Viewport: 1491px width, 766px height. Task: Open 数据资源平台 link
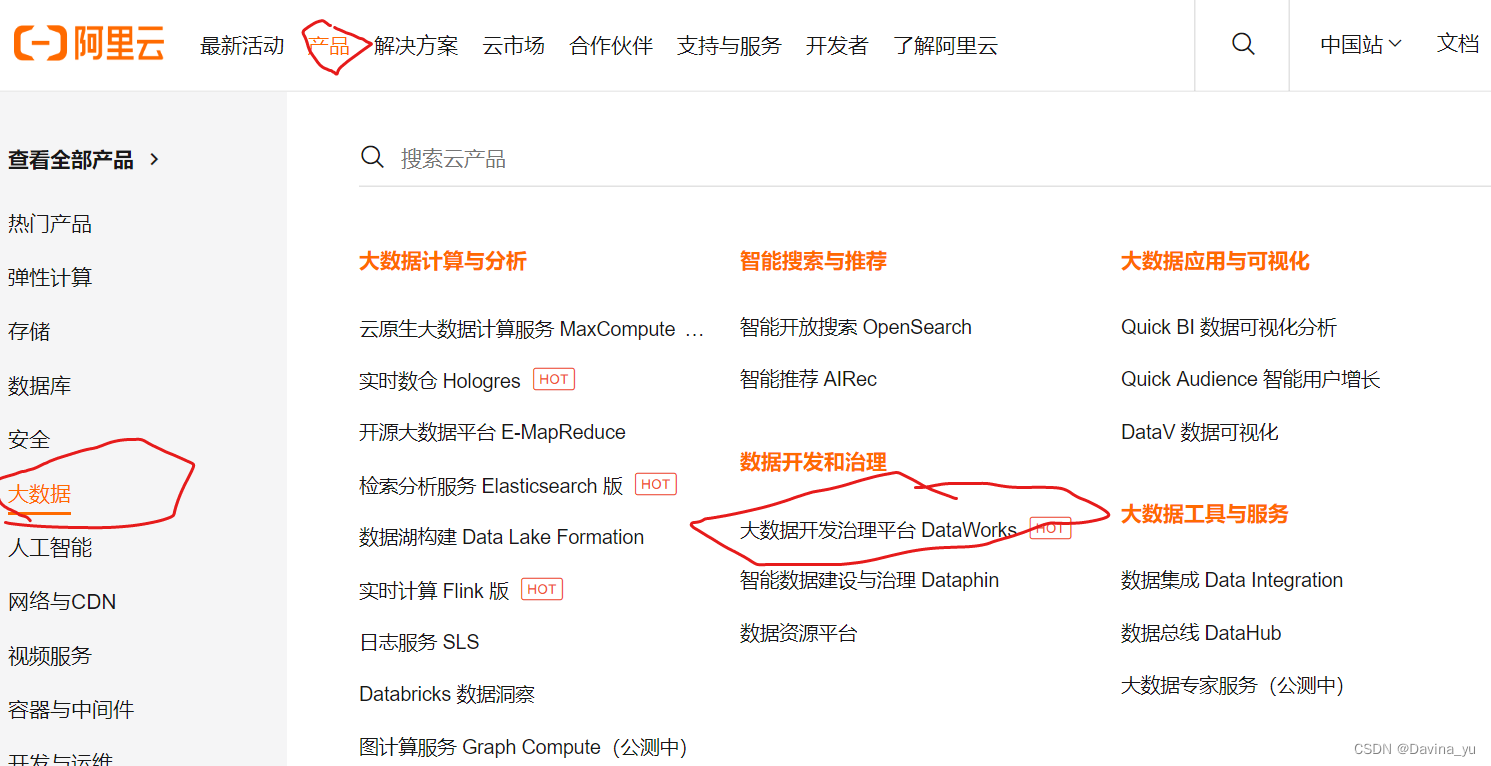tap(798, 633)
